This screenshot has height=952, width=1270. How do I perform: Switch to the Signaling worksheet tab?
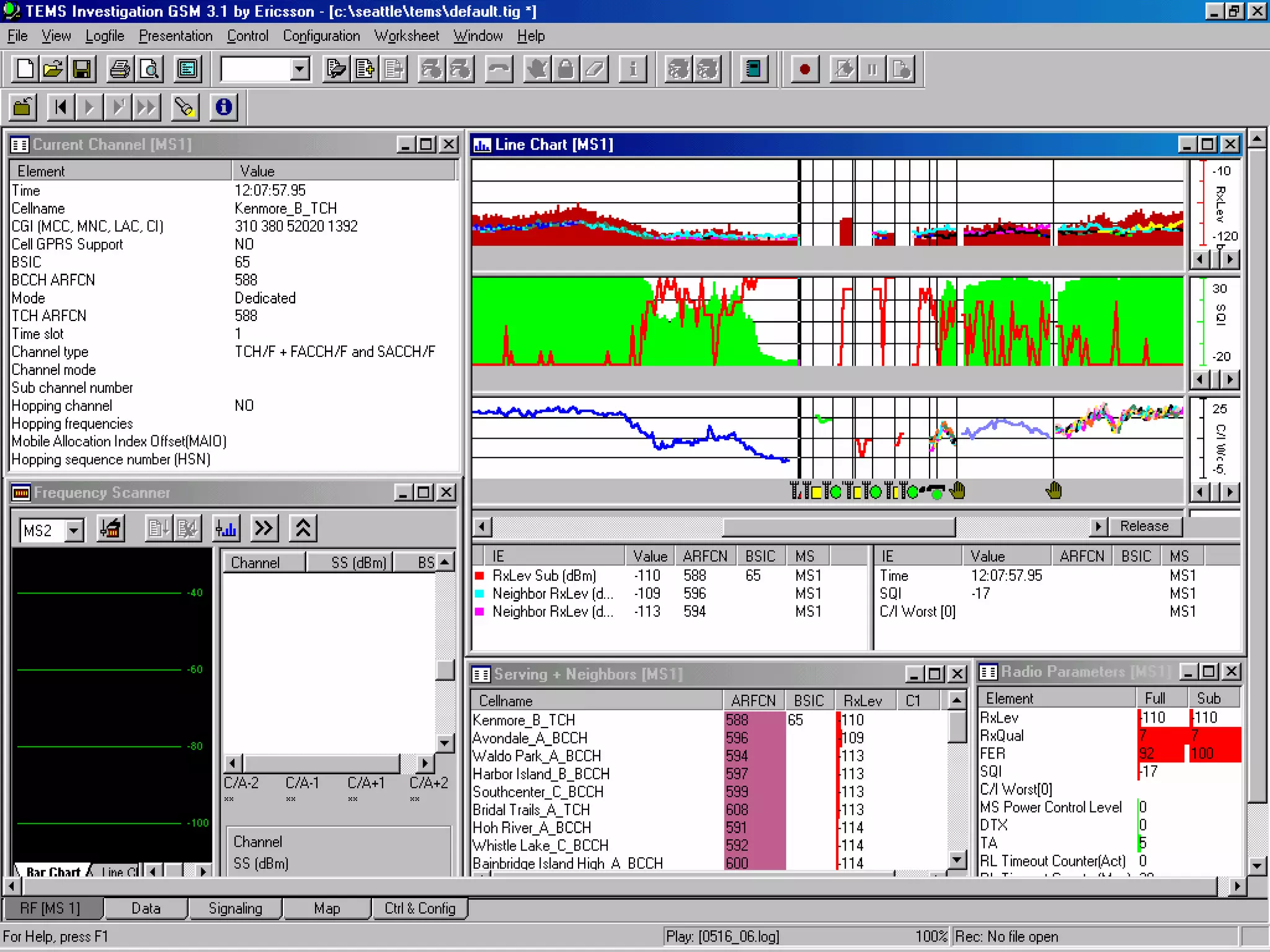click(235, 909)
